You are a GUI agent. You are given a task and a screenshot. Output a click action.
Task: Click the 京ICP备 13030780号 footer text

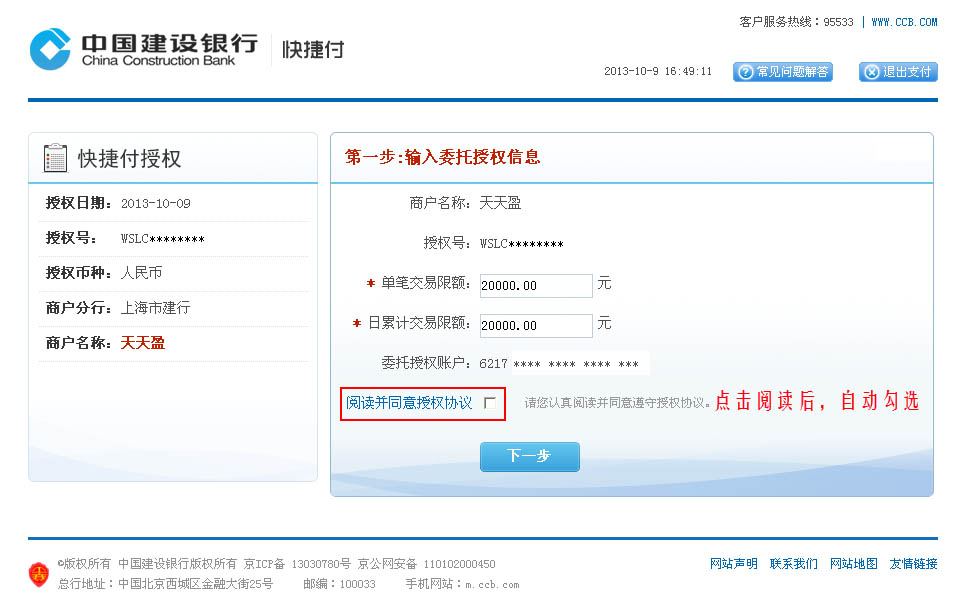[297, 564]
